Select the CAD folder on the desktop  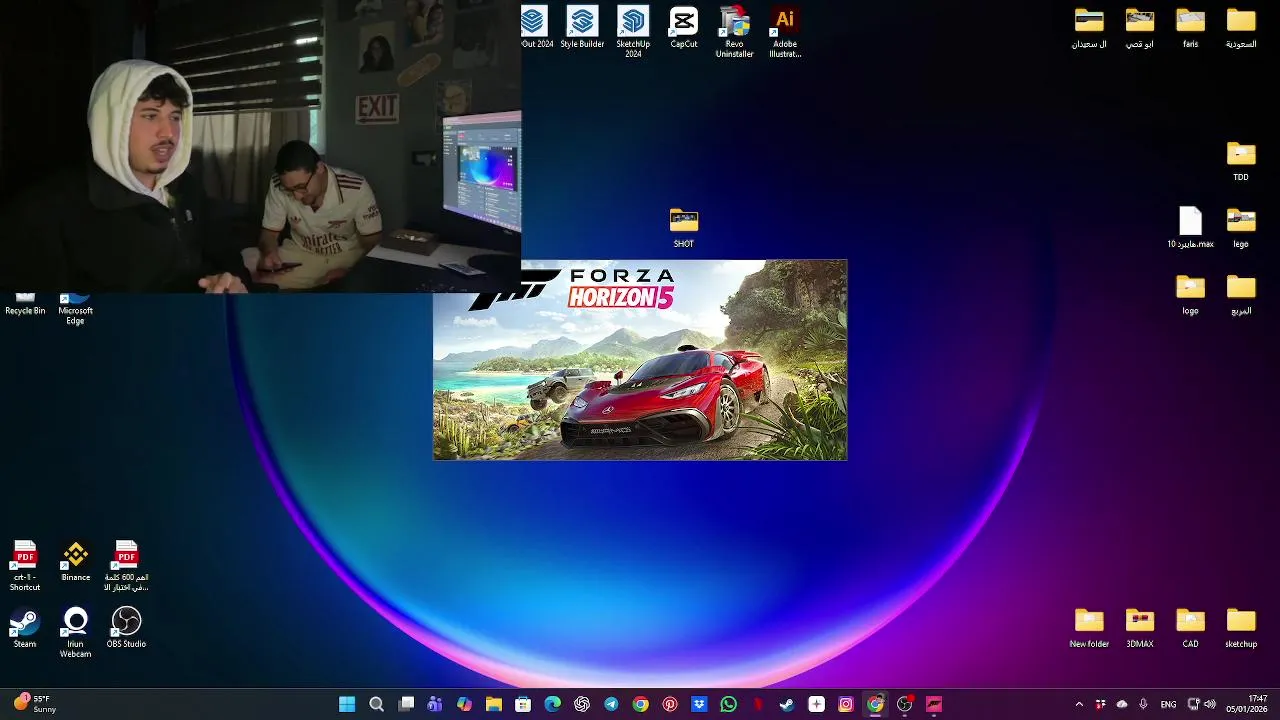[1190, 628]
